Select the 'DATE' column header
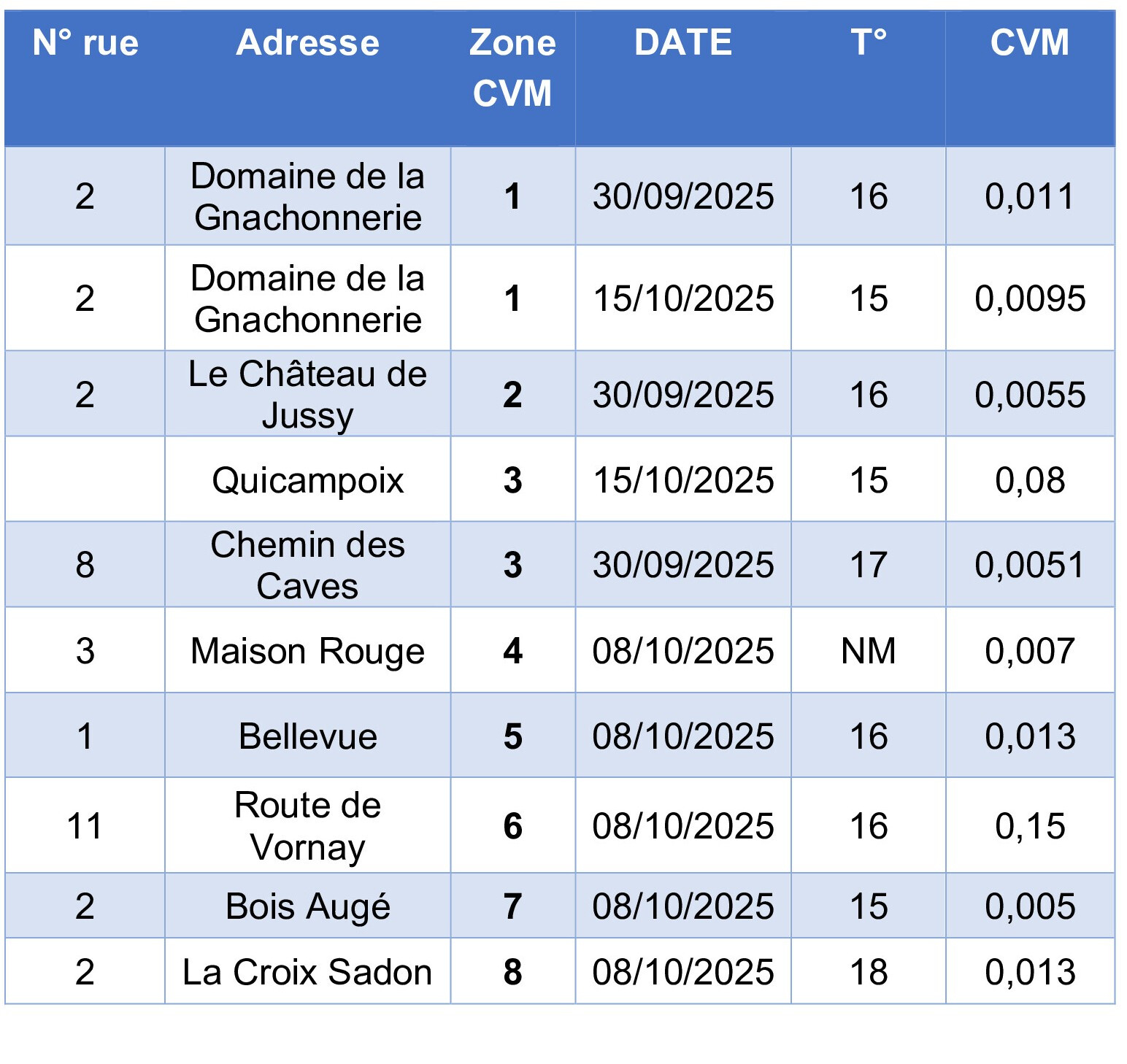This screenshot has height=1064, width=1127. pos(683,43)
